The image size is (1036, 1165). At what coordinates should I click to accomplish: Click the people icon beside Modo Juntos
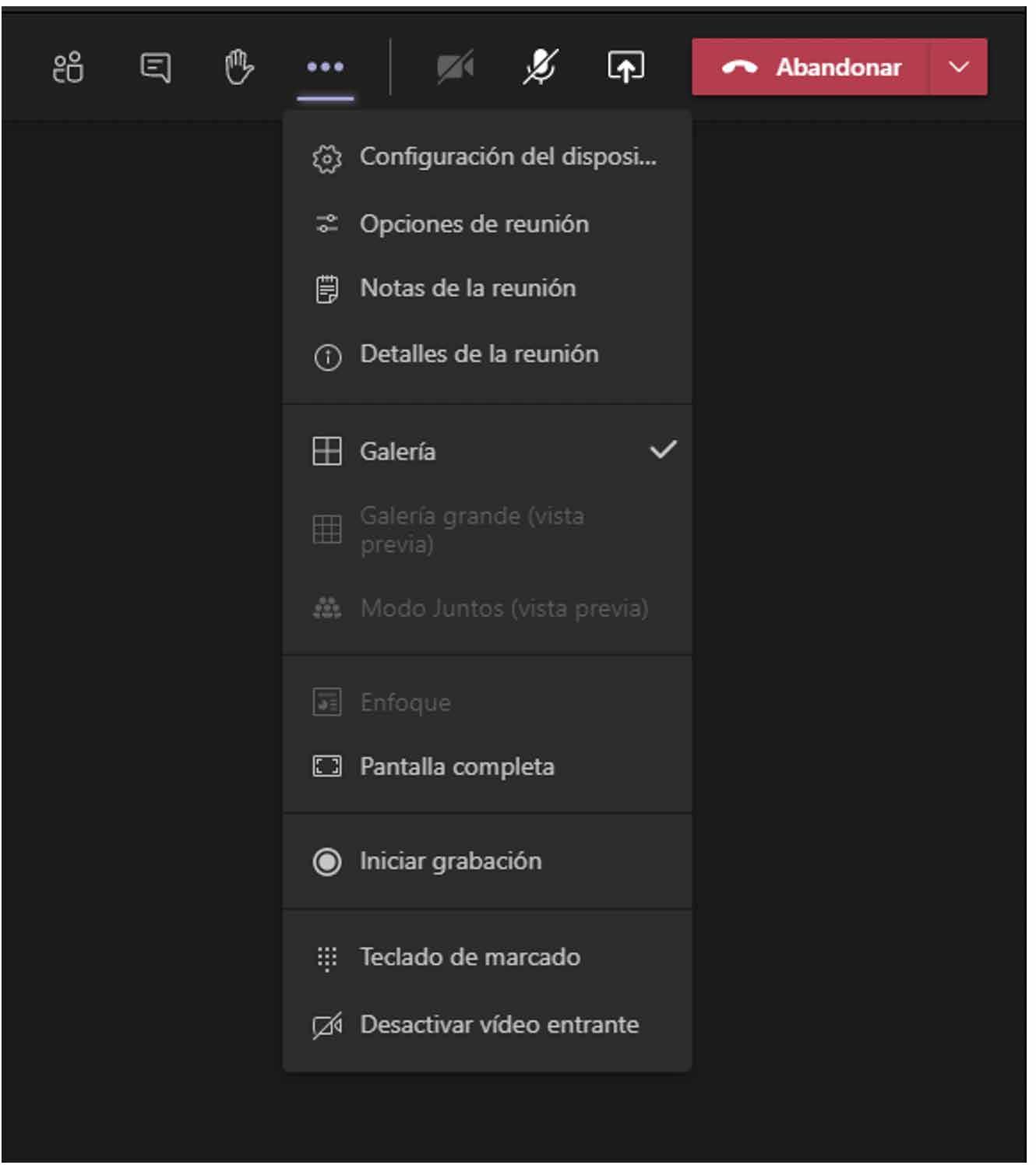(327, 608)
